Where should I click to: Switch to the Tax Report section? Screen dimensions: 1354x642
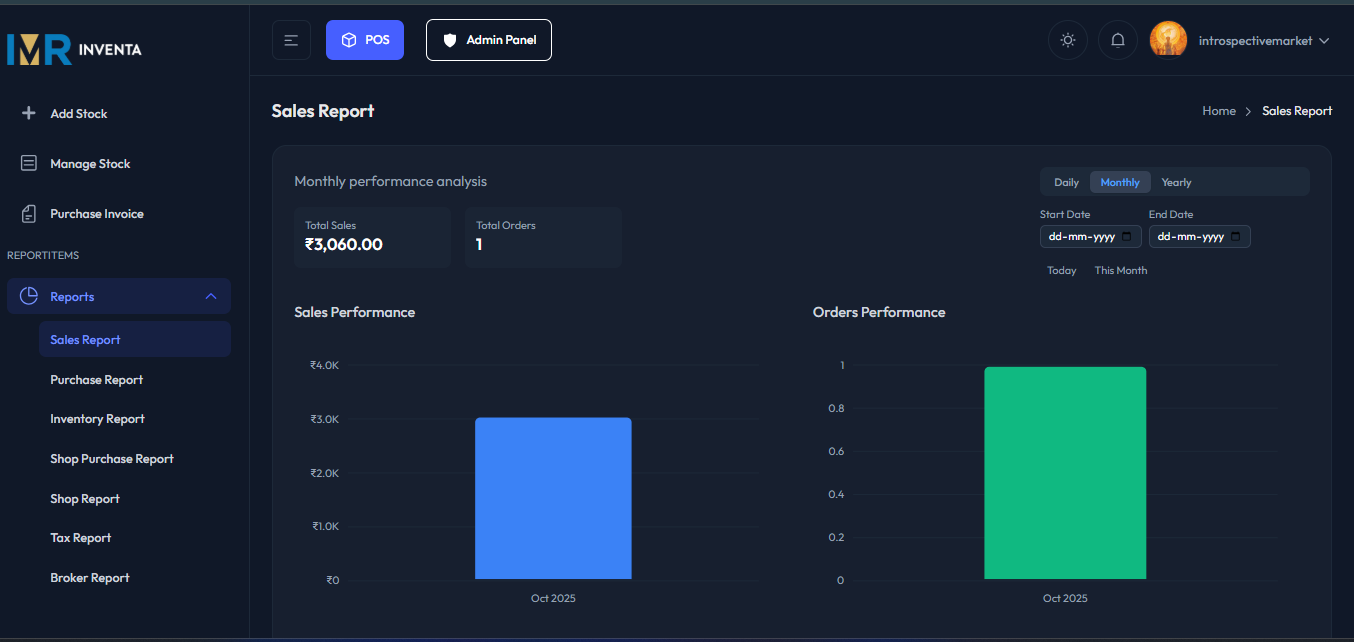(x=80, y=537)
